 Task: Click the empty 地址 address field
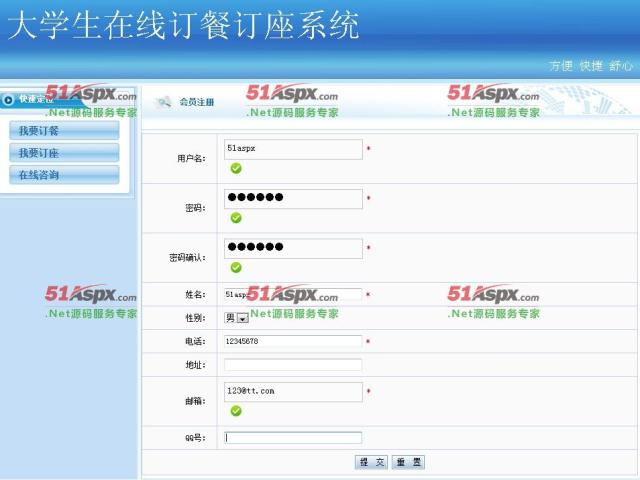tap(293, 364)
